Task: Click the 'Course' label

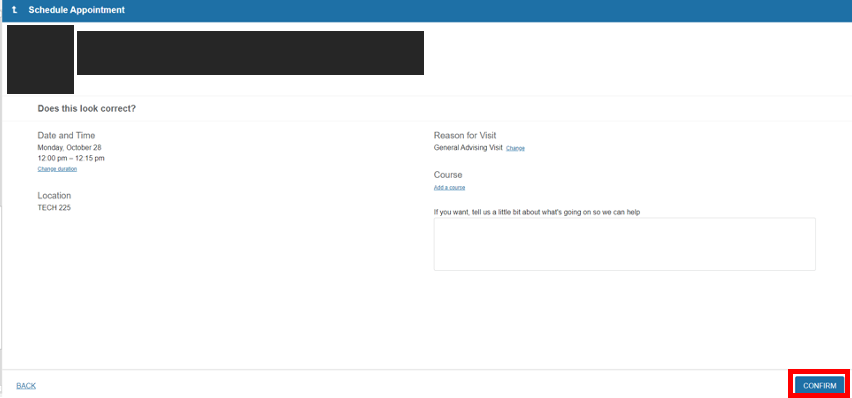Action: pyautogui.click(x=448, y=175)
